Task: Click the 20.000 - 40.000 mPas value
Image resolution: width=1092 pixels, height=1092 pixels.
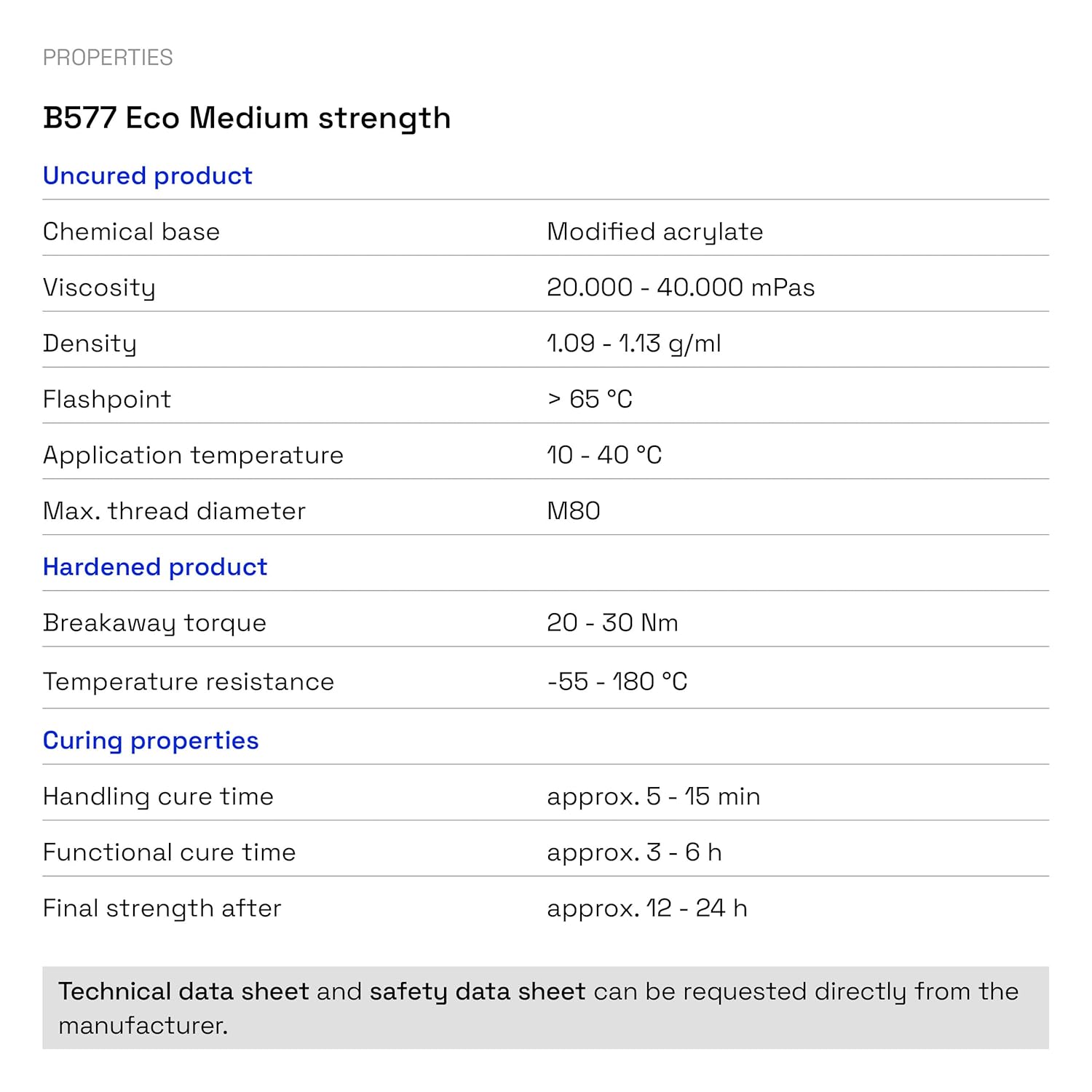Action: point(681,288)
